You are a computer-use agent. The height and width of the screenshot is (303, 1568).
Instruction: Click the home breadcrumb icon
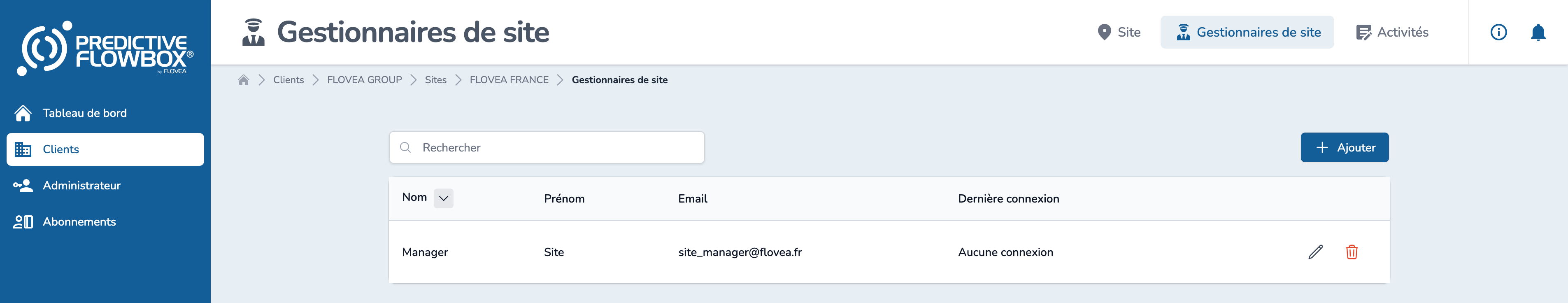(244, 80)
